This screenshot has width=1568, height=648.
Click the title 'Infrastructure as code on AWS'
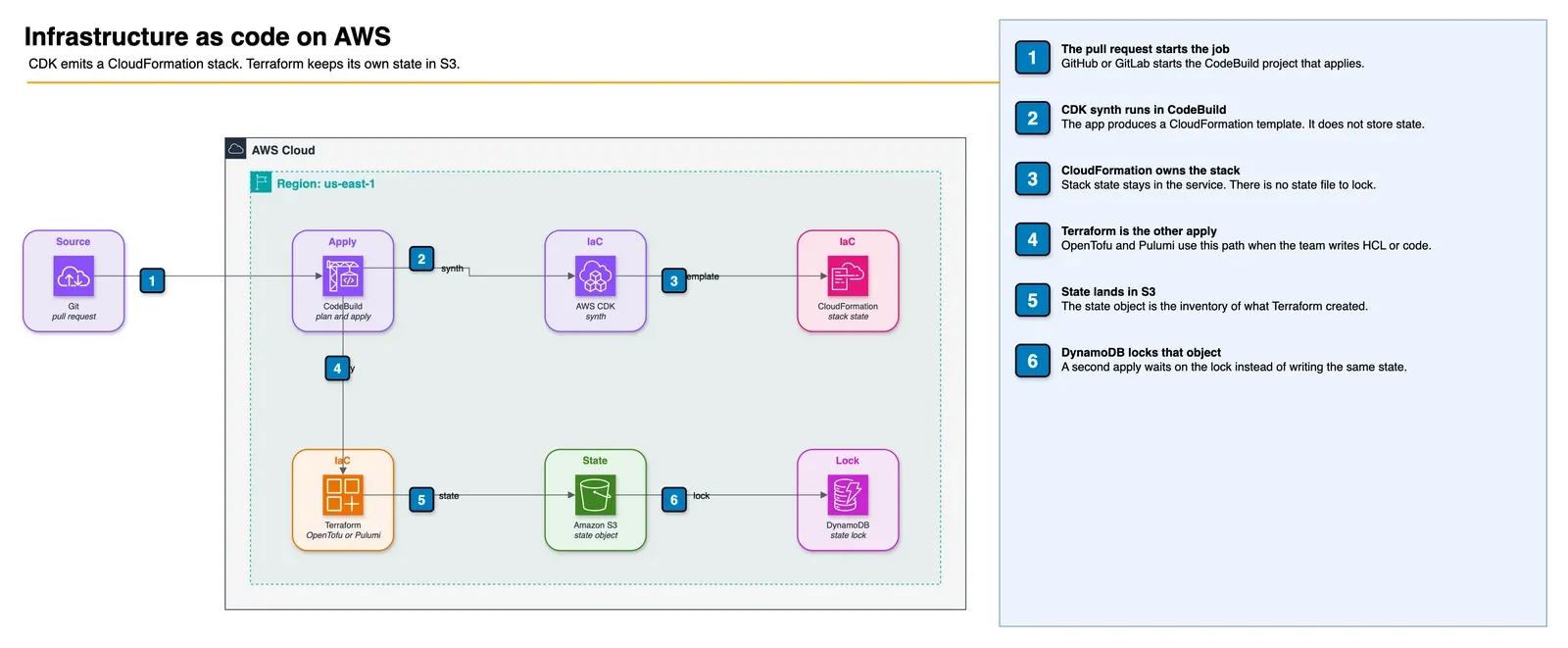(208, 36)
